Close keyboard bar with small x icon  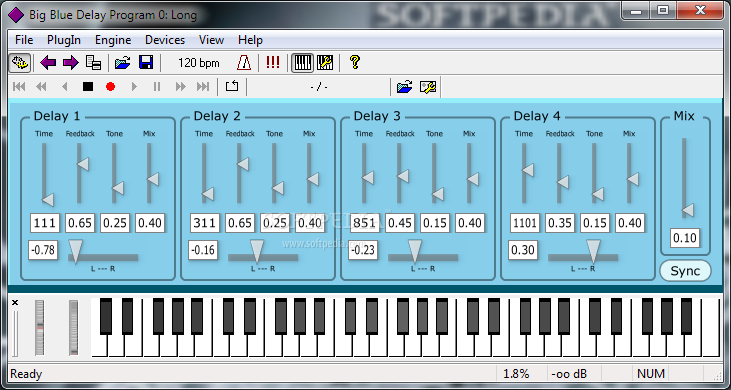[x=15, y=303]
